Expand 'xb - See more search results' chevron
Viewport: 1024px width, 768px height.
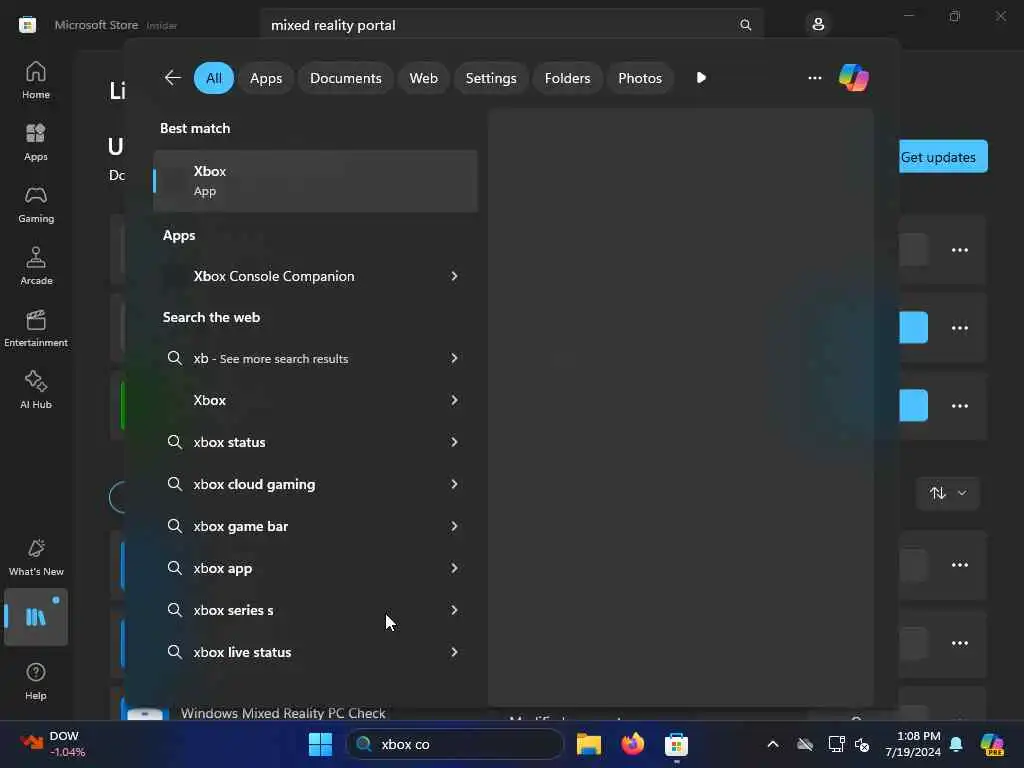click(454, 358)
